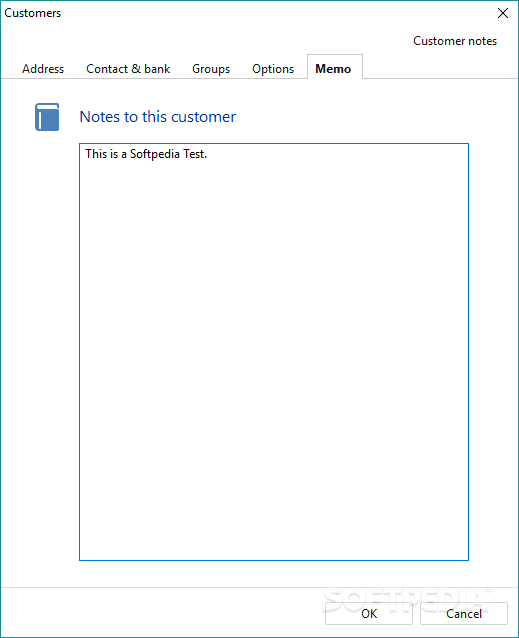The image size is (519, 638).
Task: Switch to the Address tab
Action: tap(43, 69)
